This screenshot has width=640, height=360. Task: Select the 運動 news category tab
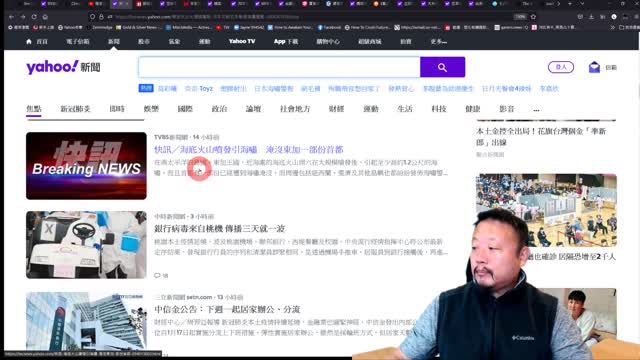(371, 109)
